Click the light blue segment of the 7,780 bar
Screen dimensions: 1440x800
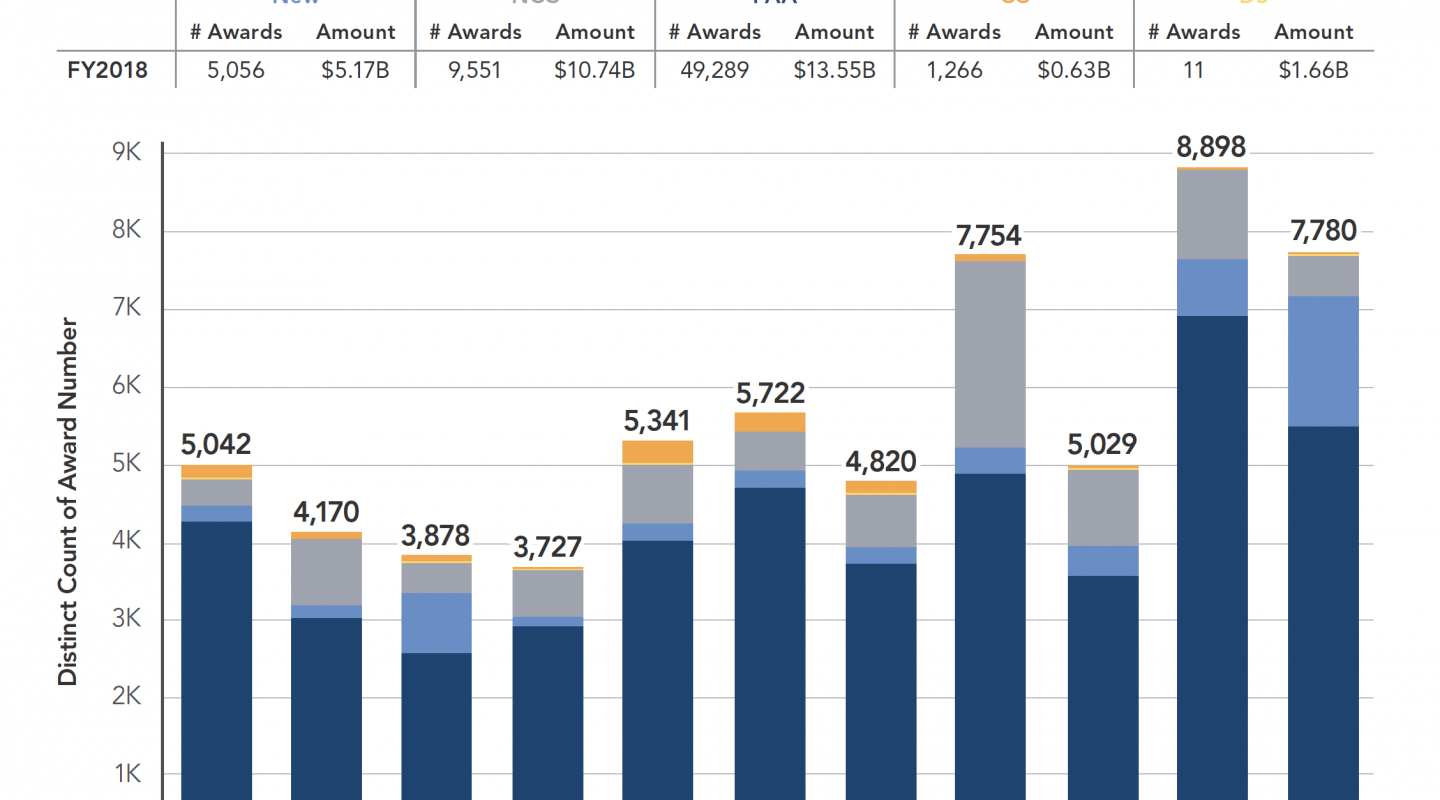coord(1323,361)
